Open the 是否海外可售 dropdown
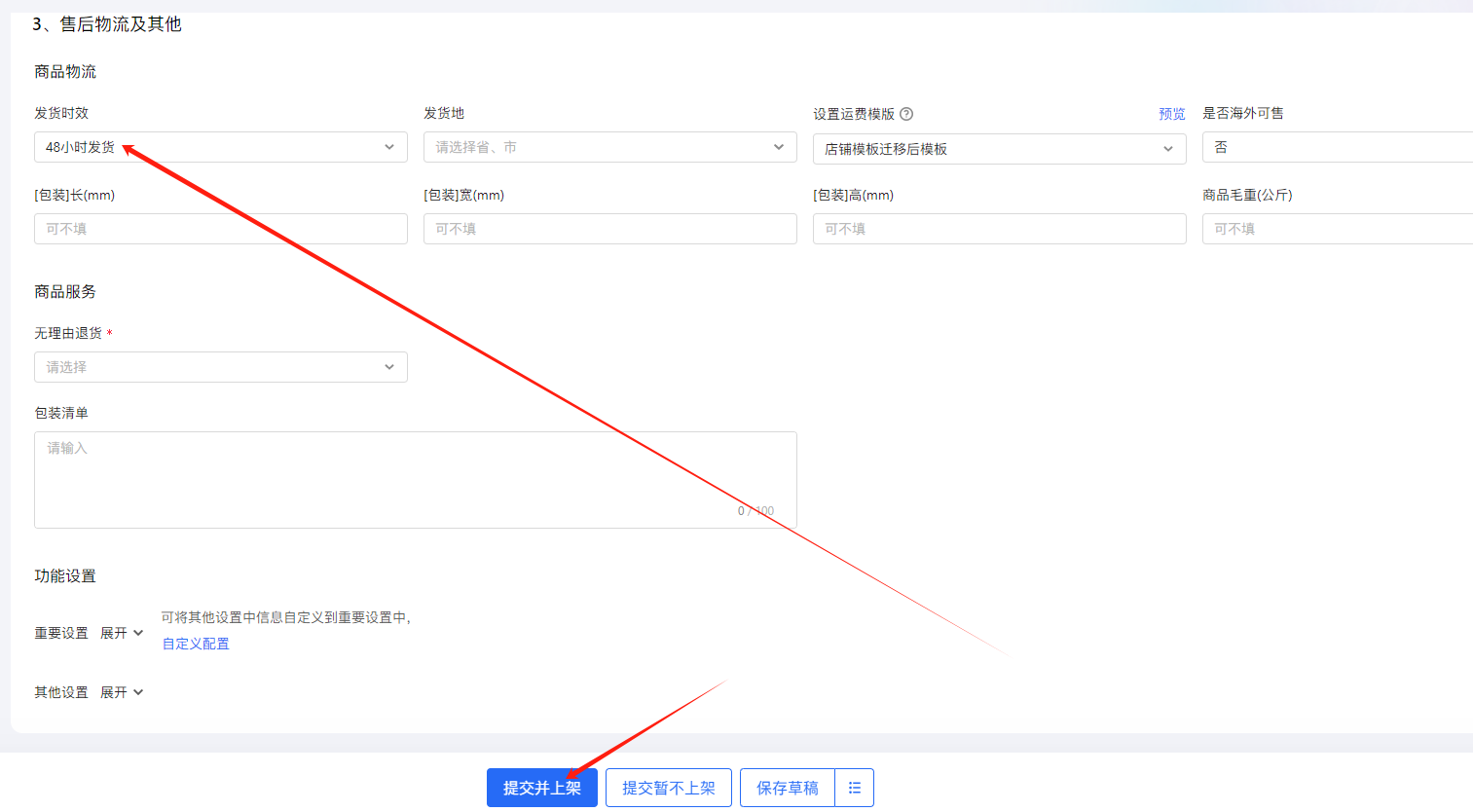The image size is (1473, 812). (1337, 147)
